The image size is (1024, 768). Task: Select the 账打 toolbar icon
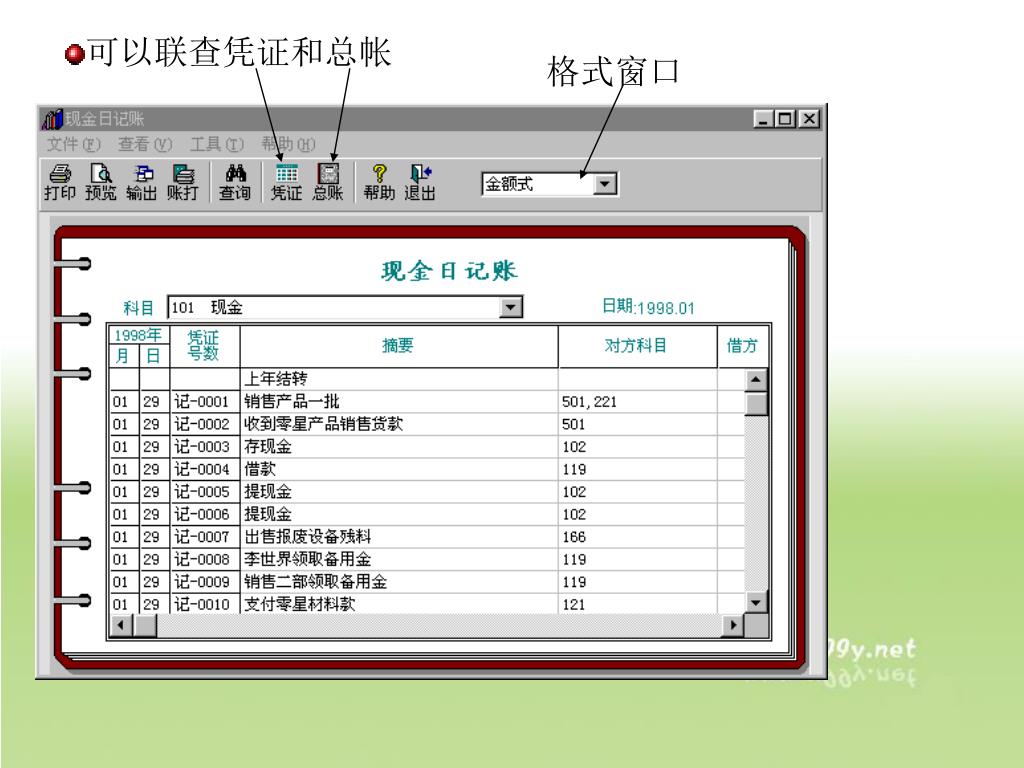pyautogui.click(x=183, y=182)
